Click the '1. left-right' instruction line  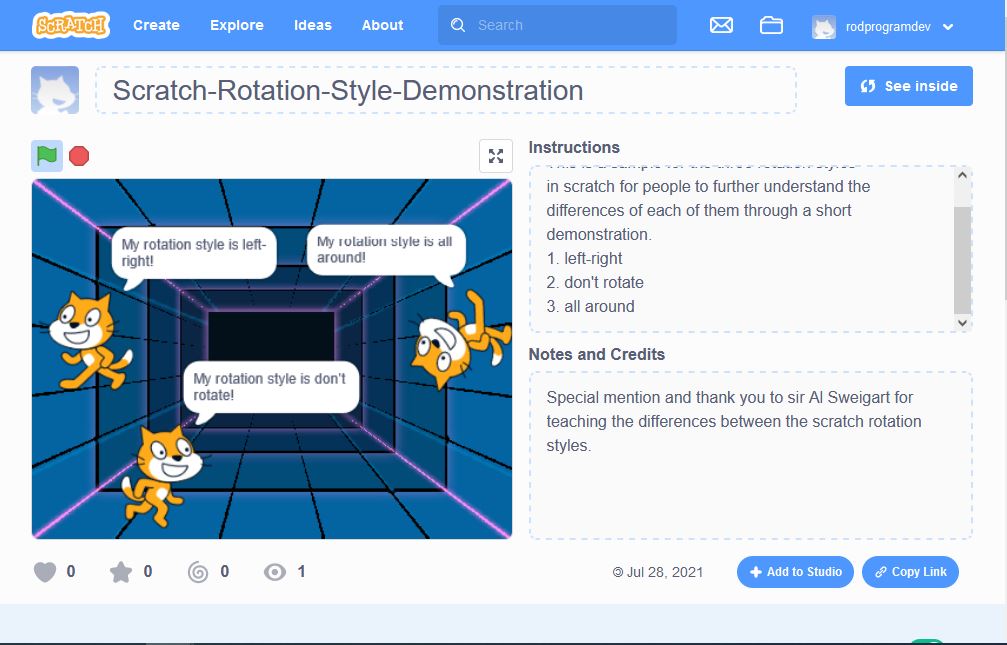pyautogui.click(x=584, y=258)
